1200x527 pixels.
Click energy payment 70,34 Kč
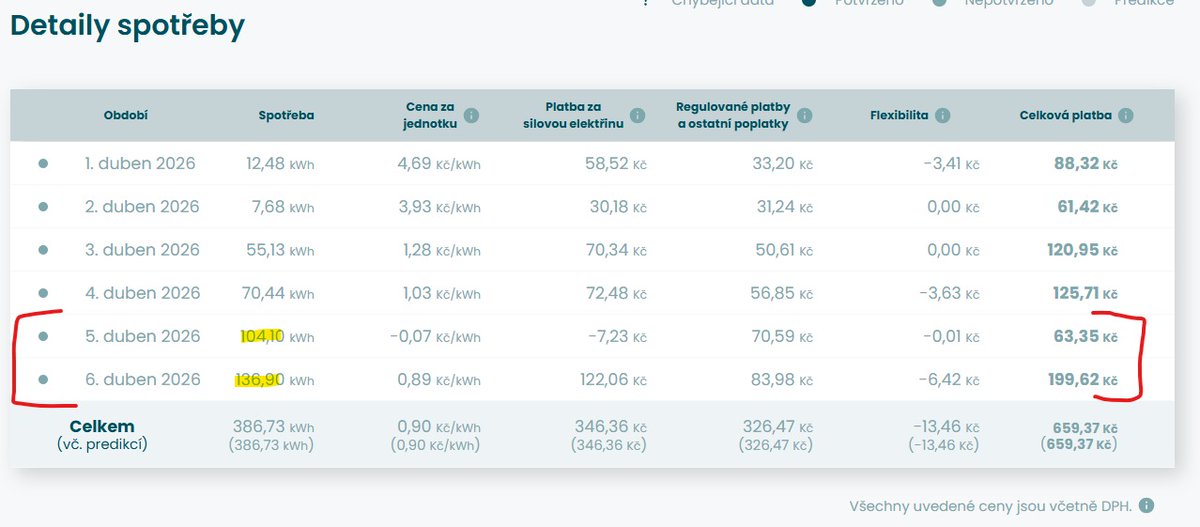615,250
